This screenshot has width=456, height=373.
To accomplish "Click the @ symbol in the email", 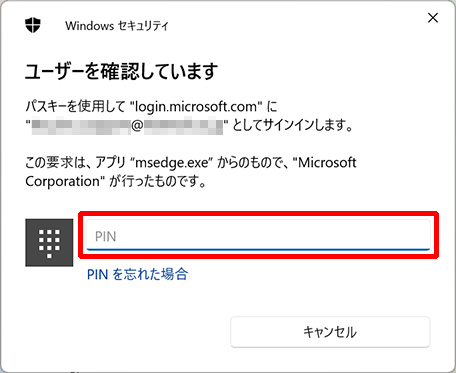I will pos(137,127).
